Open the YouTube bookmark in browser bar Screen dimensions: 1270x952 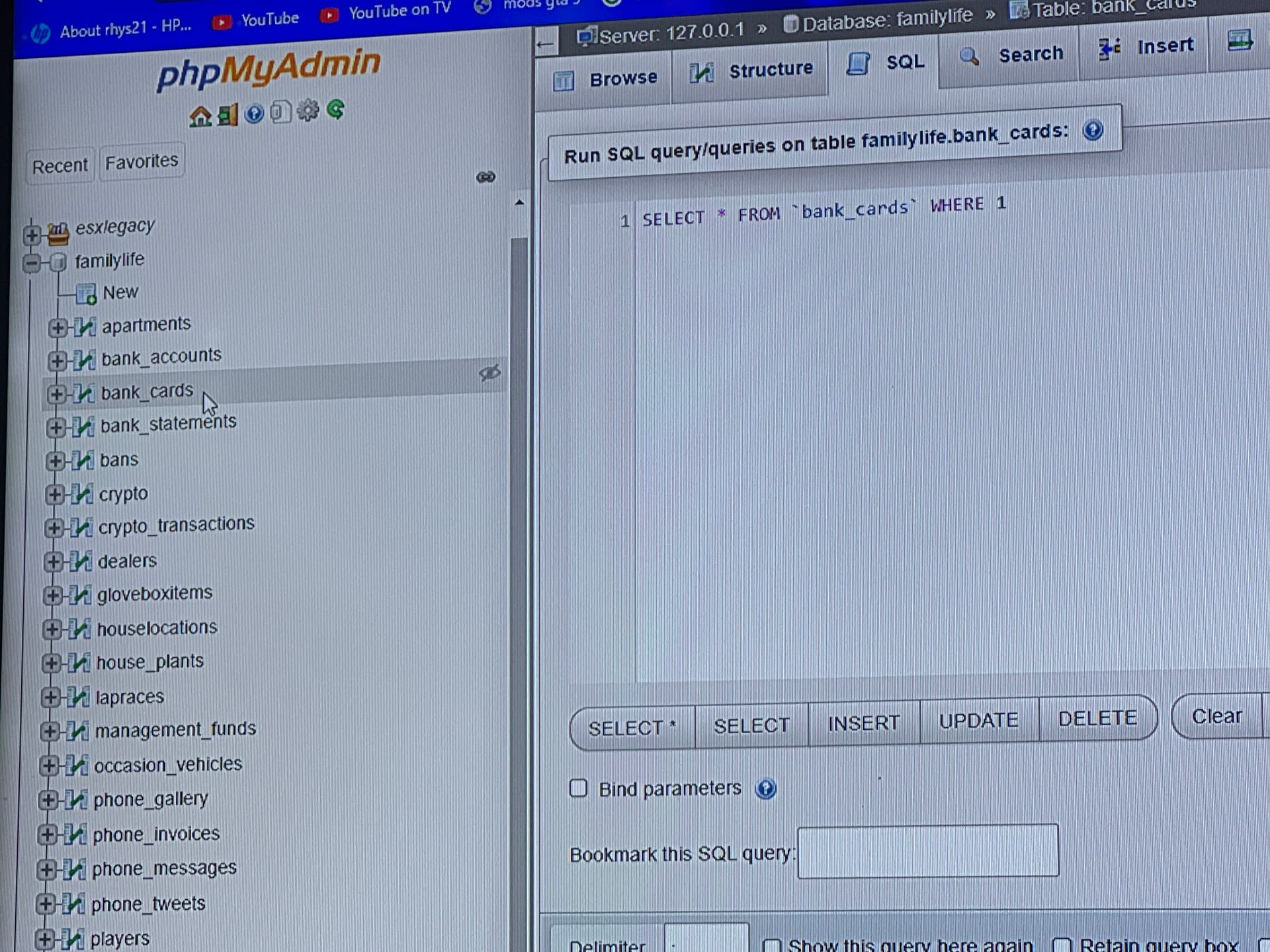[x=255, y=20]
